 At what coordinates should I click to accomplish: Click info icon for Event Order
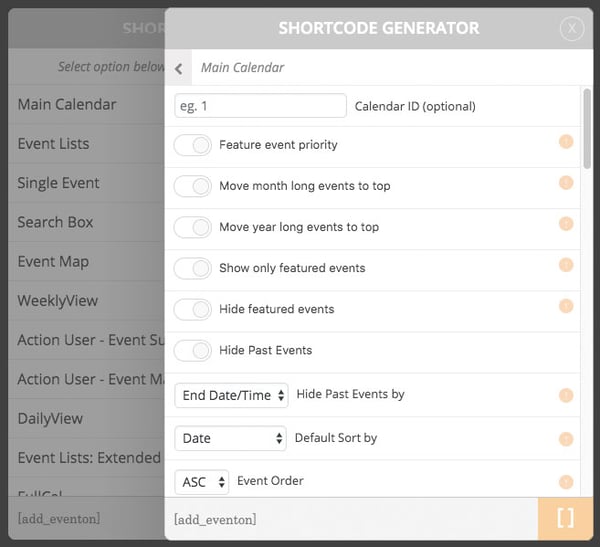[x=566, y=481]
